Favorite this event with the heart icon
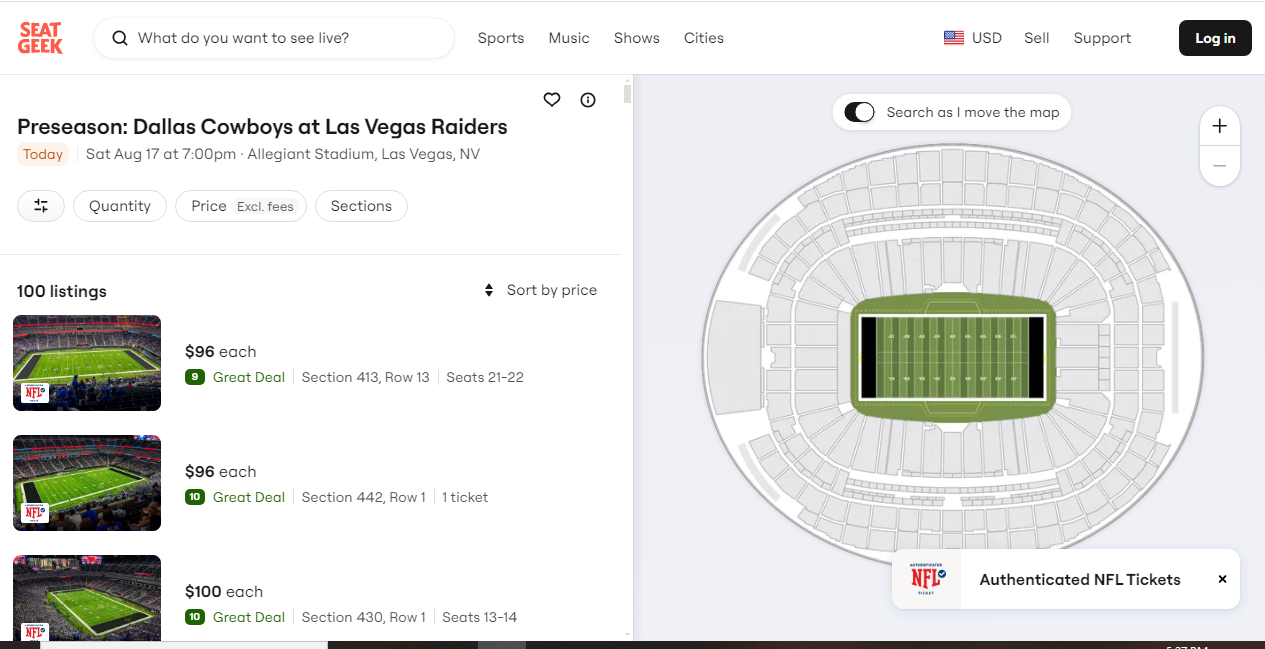 click(x=552, y=99)
